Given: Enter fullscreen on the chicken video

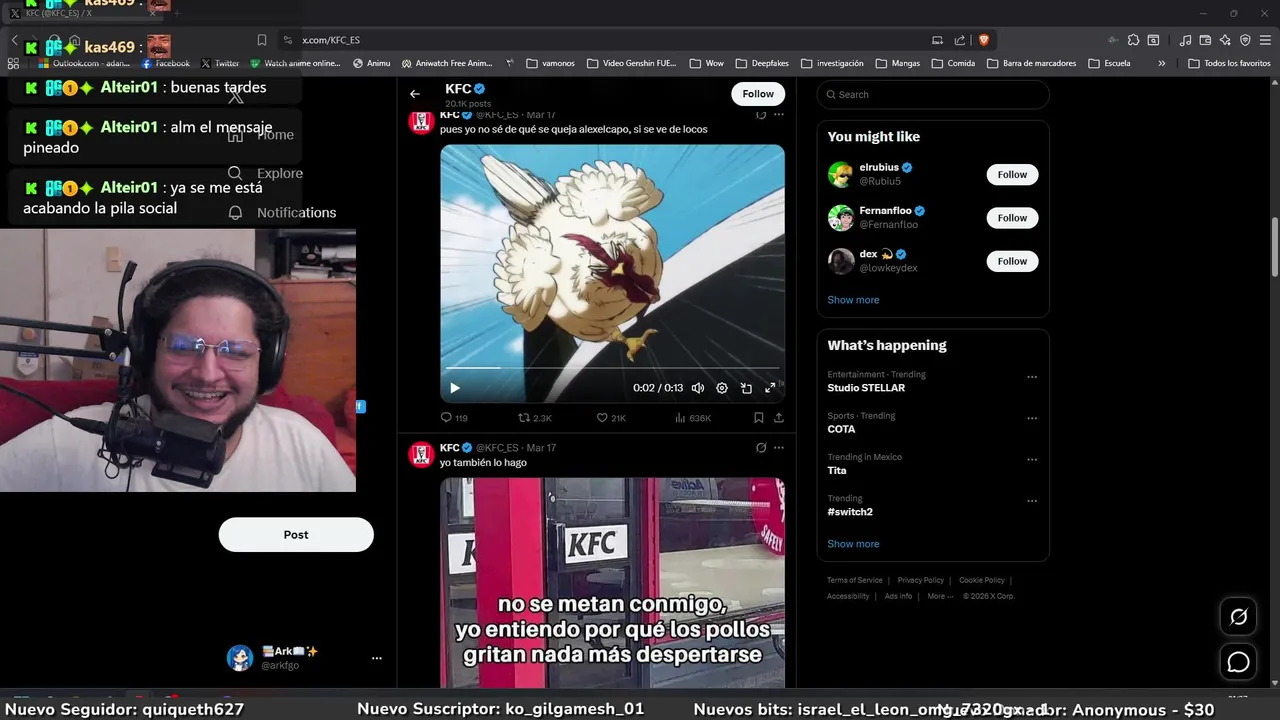Looking at the screenshot, I should [x=770, y=388].
